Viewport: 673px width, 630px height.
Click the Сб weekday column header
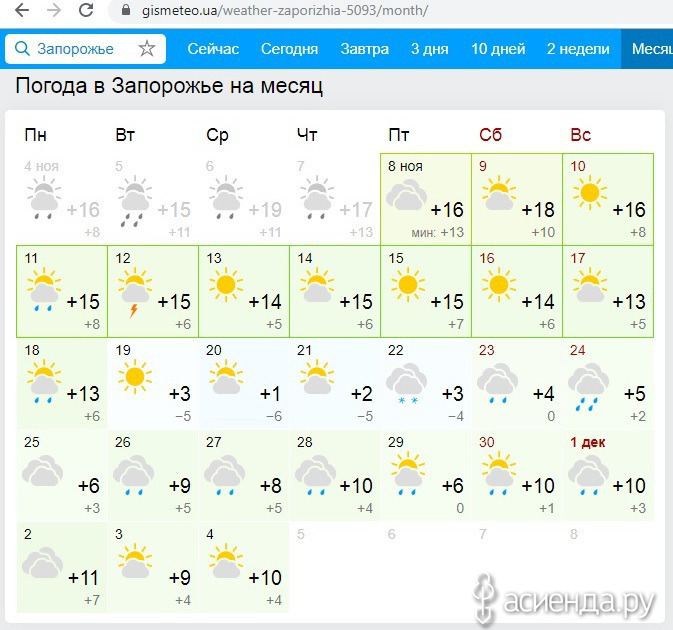[x=490, y=135]
